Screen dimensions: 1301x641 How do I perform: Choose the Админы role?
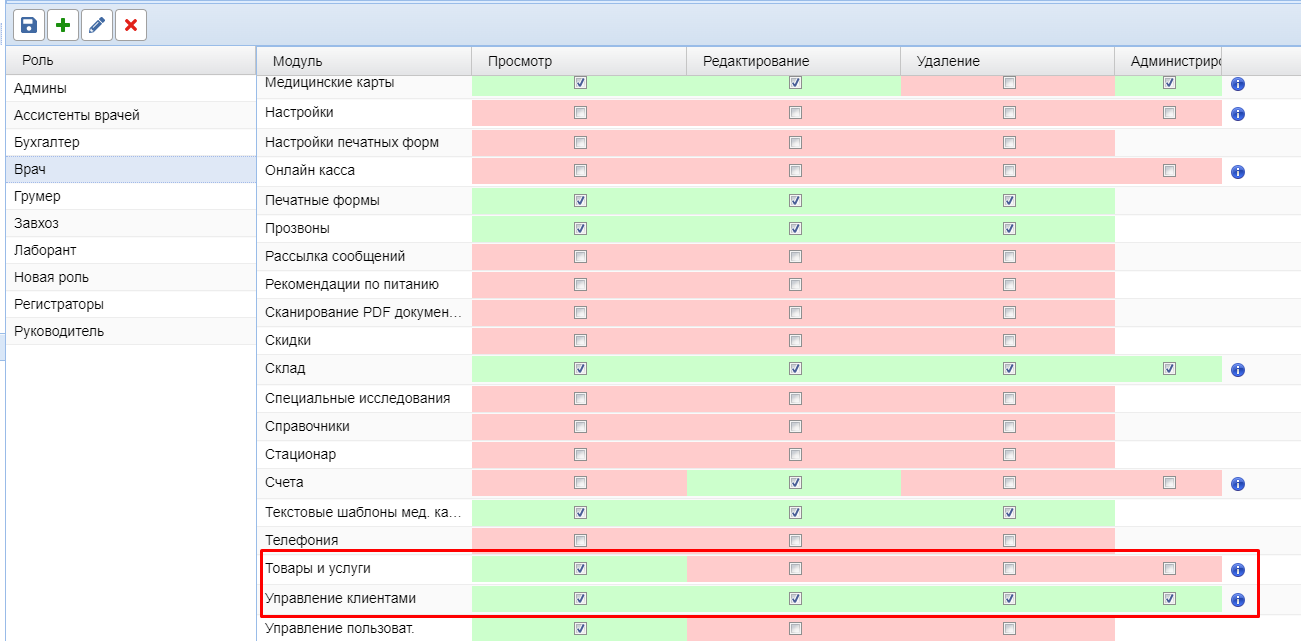click(x=40, y=88)
